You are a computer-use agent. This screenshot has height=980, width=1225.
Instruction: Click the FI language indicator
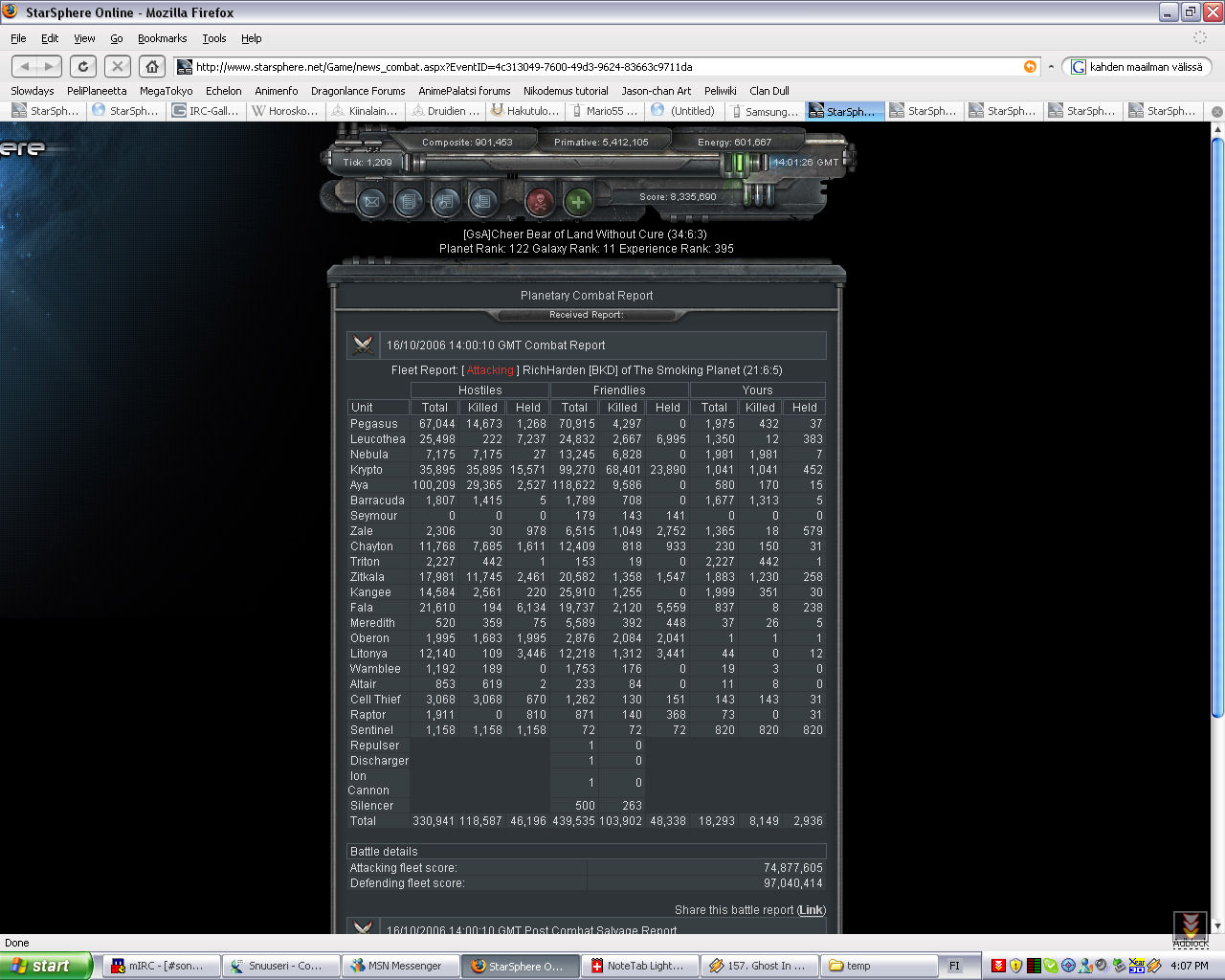(x=953, y=966)
